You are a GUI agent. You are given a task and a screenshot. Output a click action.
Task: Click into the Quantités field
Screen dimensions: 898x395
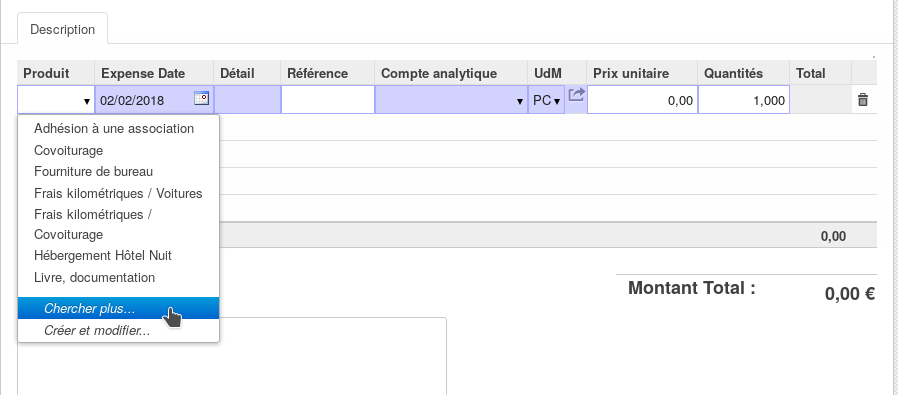[743, 100]
